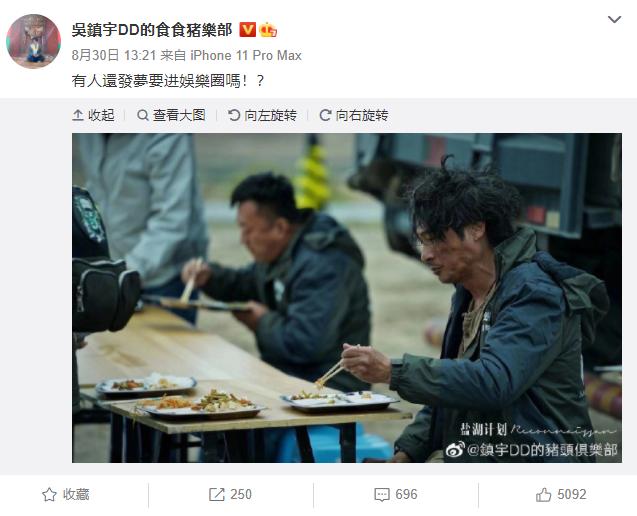Collapse the image with 收起

(93, 115)
